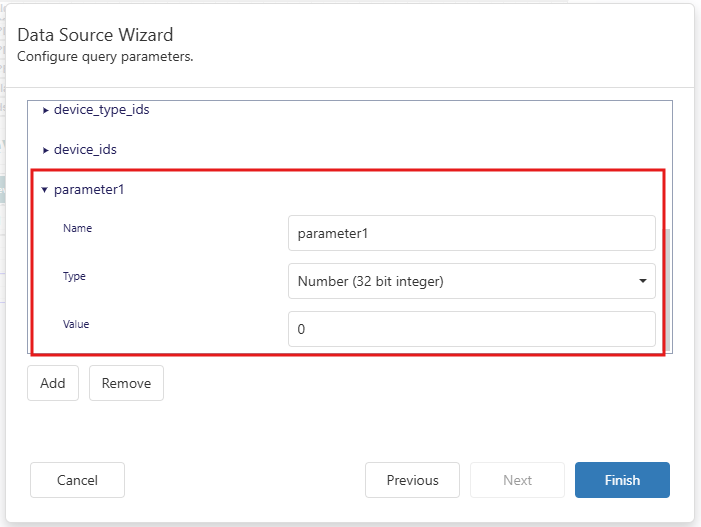701x527 pixels.
Task: Expand the device_ids parameter arrow
Action: pos(46,150)
